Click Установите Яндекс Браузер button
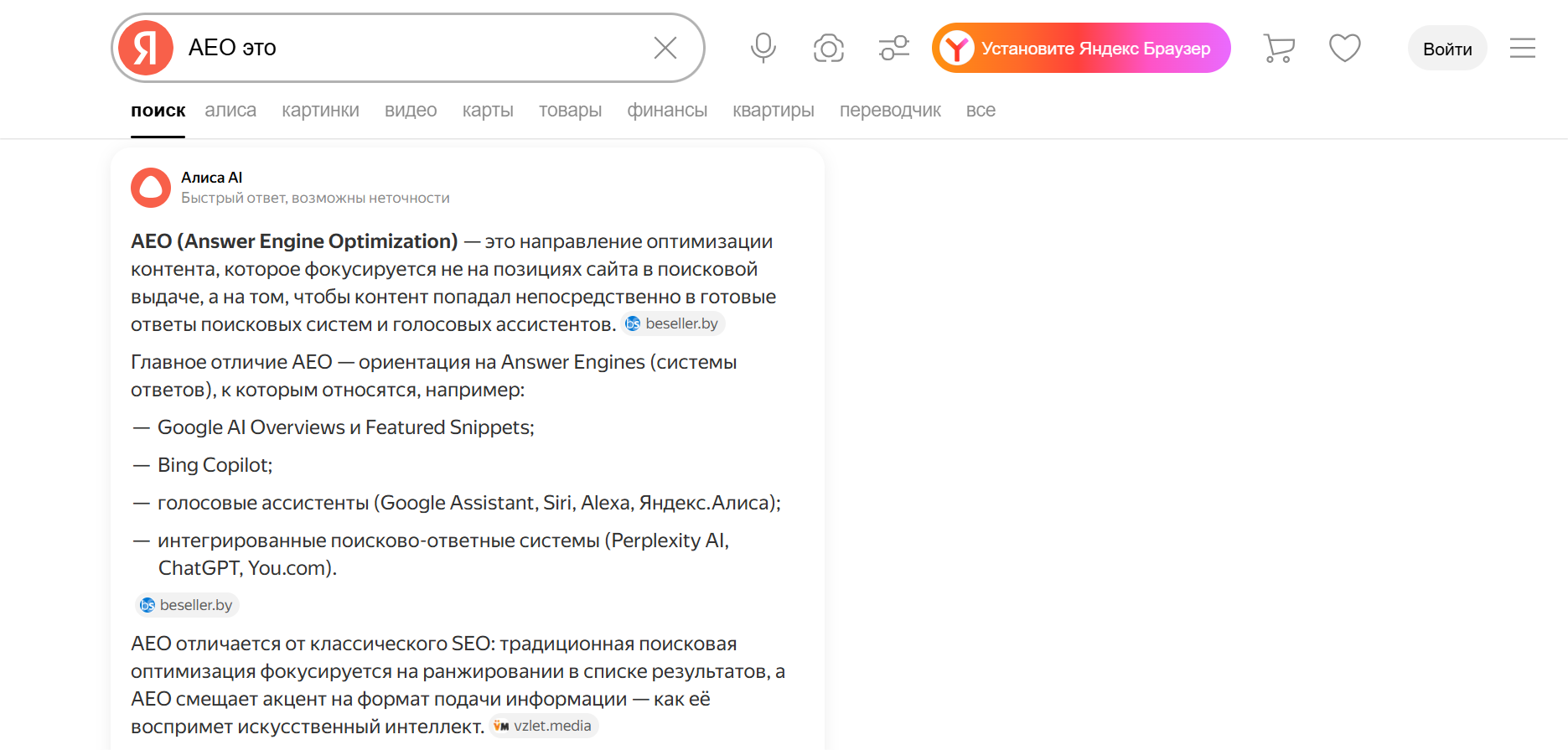1568x750 pixels. click(1081, 48)
